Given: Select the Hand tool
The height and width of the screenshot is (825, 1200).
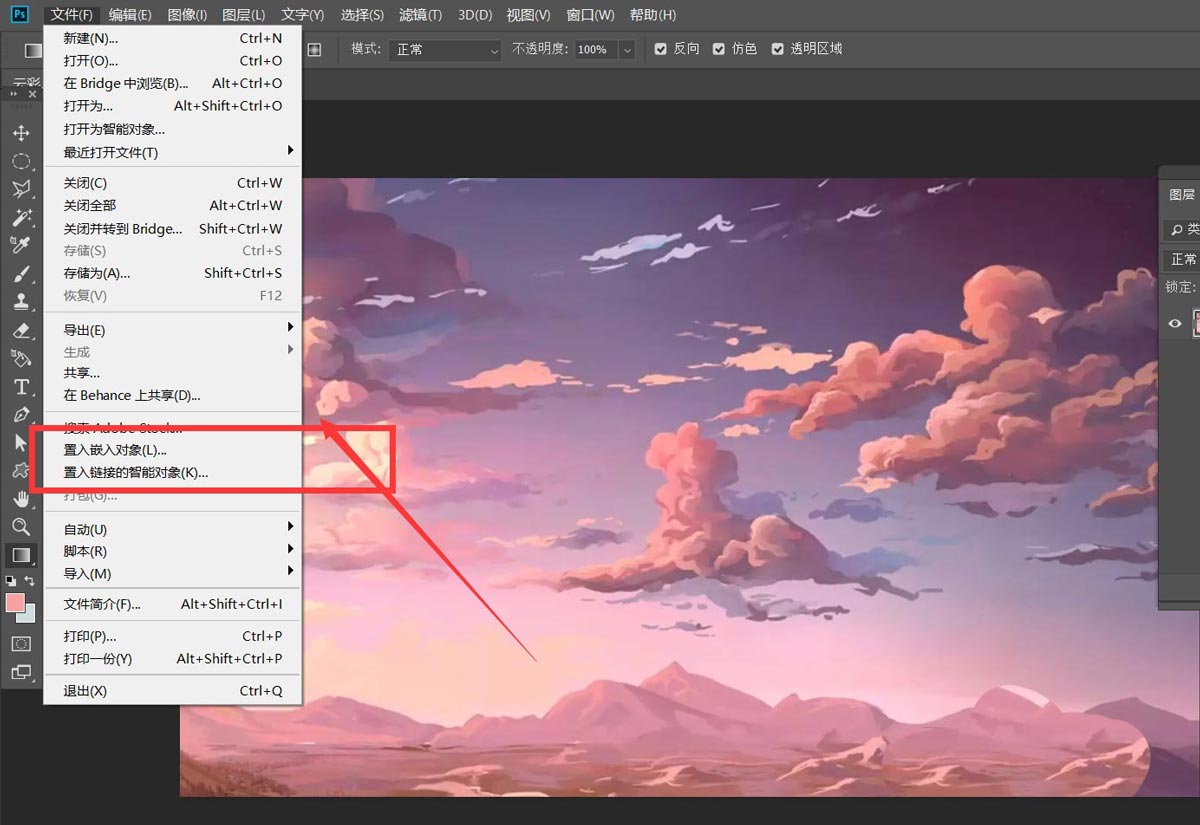Looking at the screenshot, I should click(21, 498).
